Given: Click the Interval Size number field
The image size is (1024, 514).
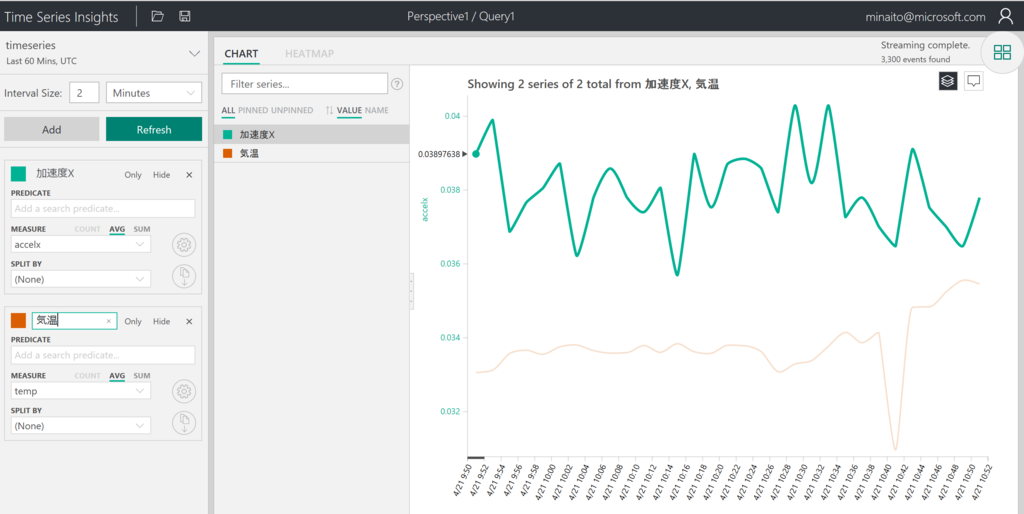Looking at the screenshot, I should tap(84, 93).
